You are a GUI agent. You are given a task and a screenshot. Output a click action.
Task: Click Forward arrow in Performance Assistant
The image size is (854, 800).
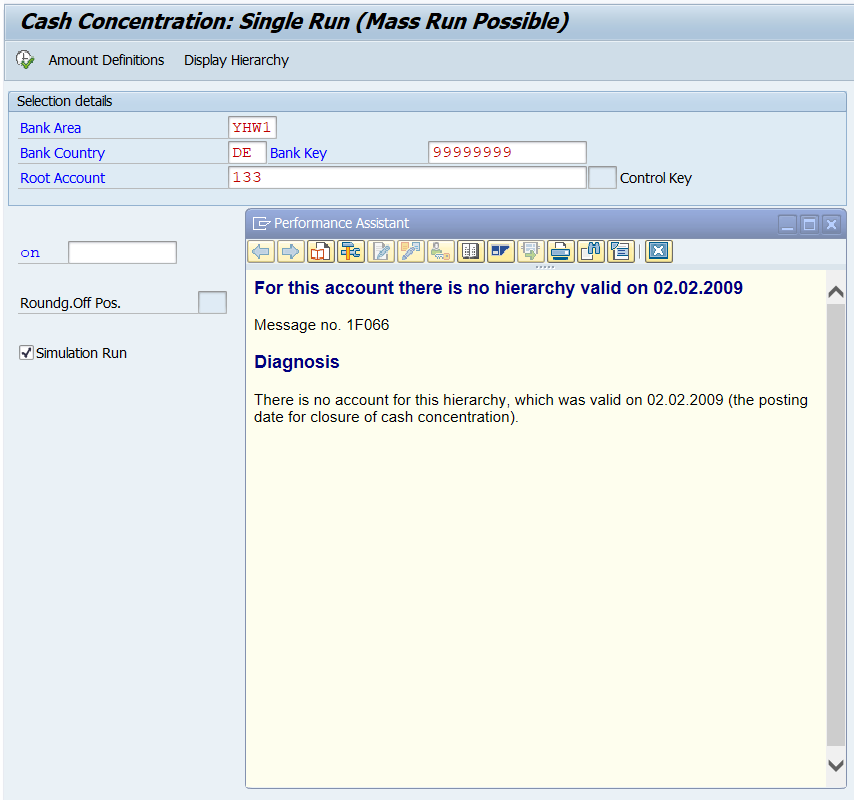(x=291, y=252)
